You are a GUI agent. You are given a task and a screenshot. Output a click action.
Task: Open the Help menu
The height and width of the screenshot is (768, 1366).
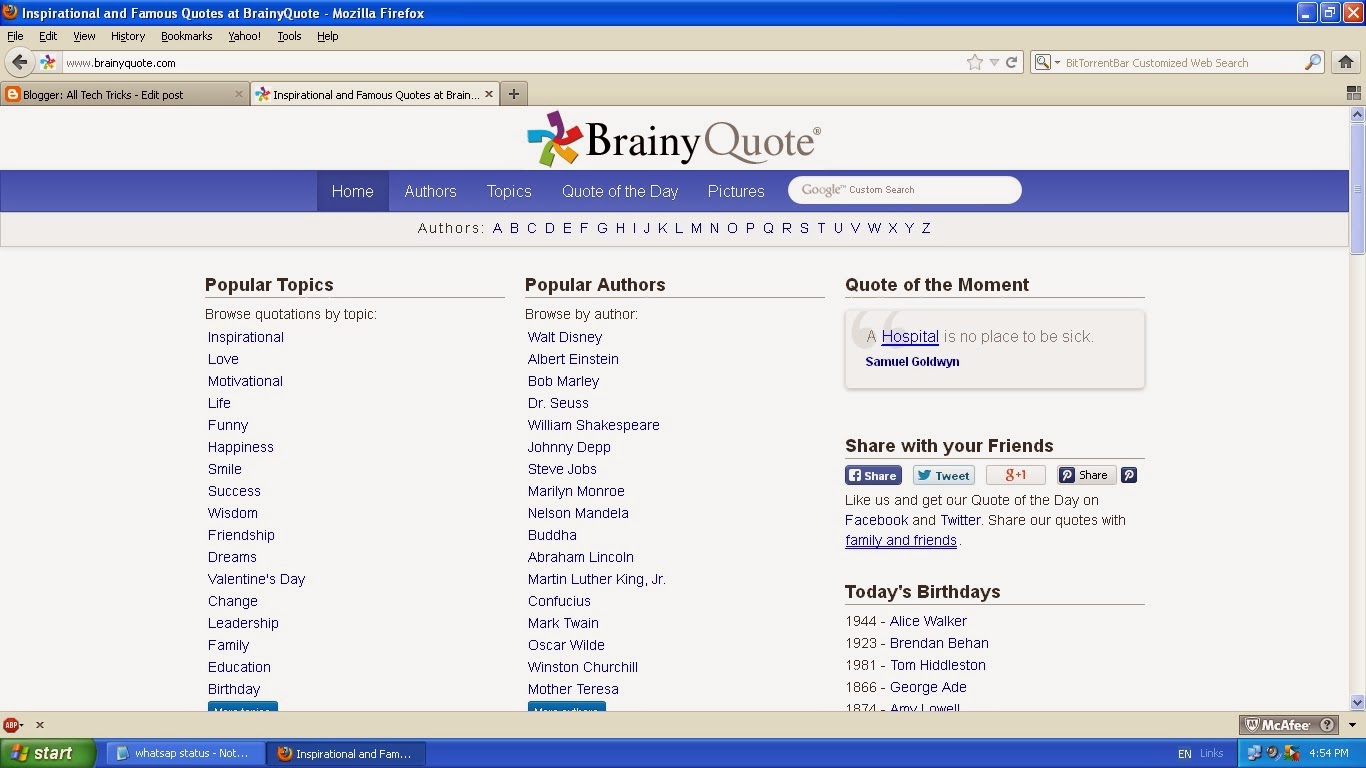pyautogui.click(x=328, y=36)
